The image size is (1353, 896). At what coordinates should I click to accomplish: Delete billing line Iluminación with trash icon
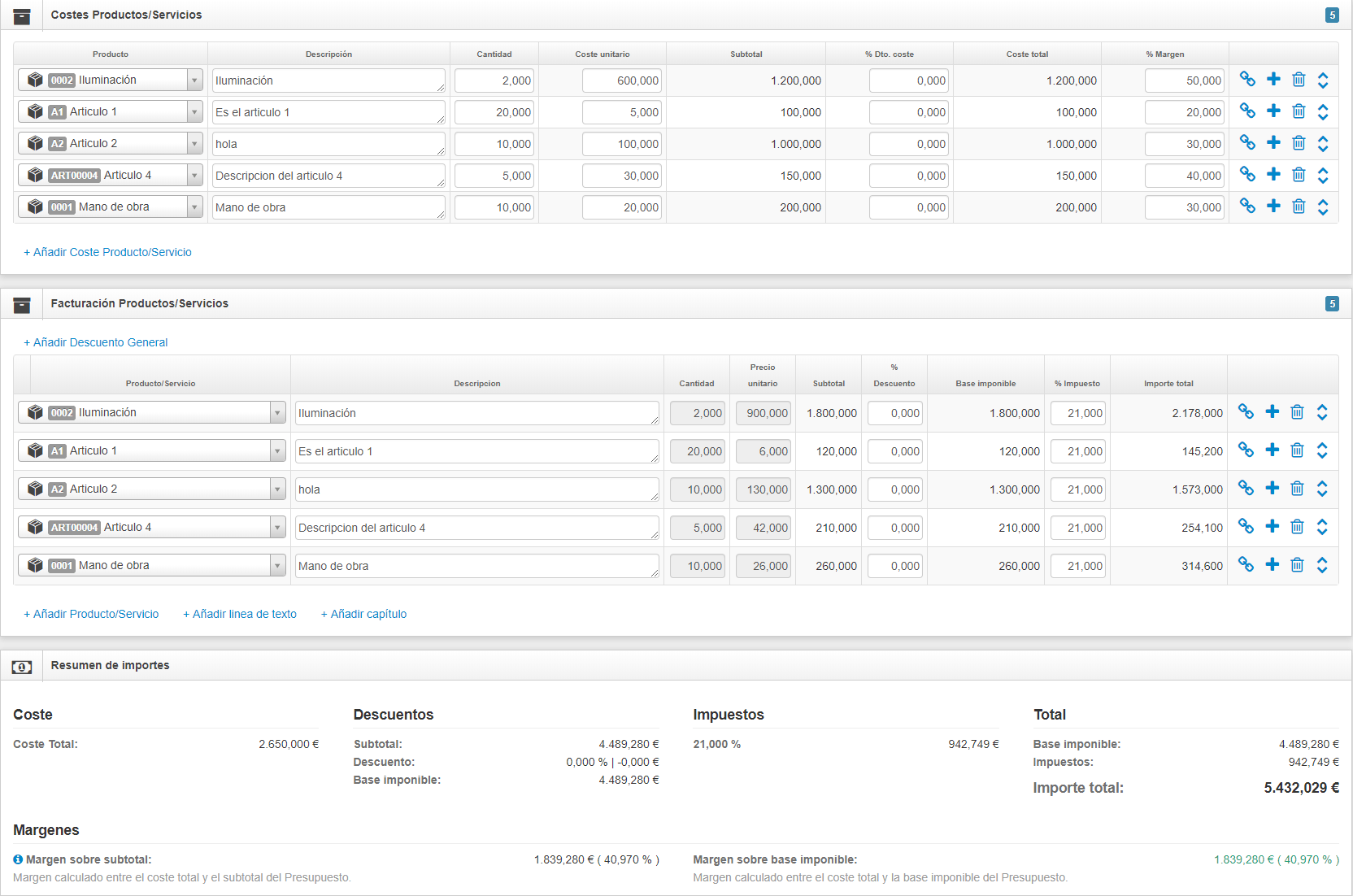[x=1297, y=412]
